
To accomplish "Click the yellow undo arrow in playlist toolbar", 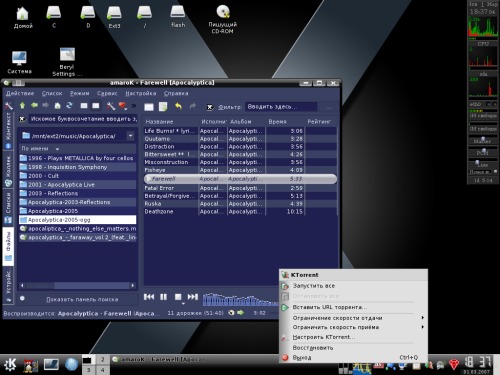I will tap(179, 107).
